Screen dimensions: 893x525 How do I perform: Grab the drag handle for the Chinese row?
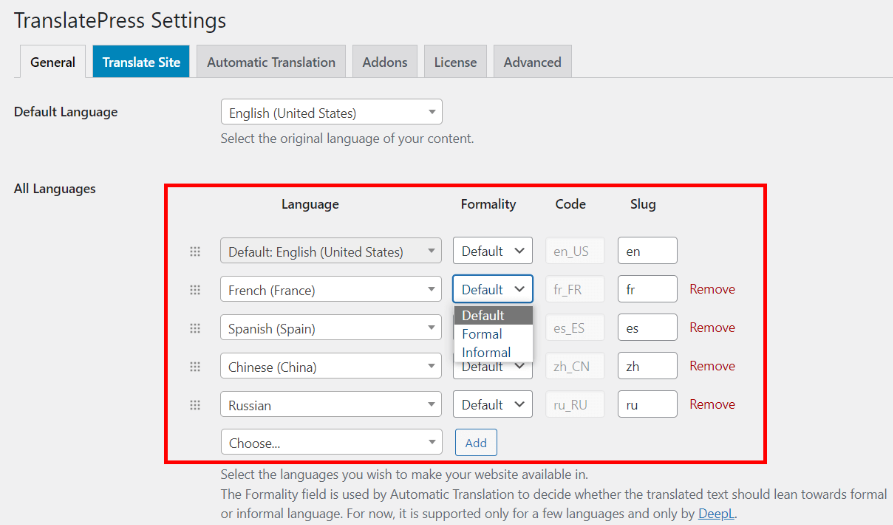point(195,366)
